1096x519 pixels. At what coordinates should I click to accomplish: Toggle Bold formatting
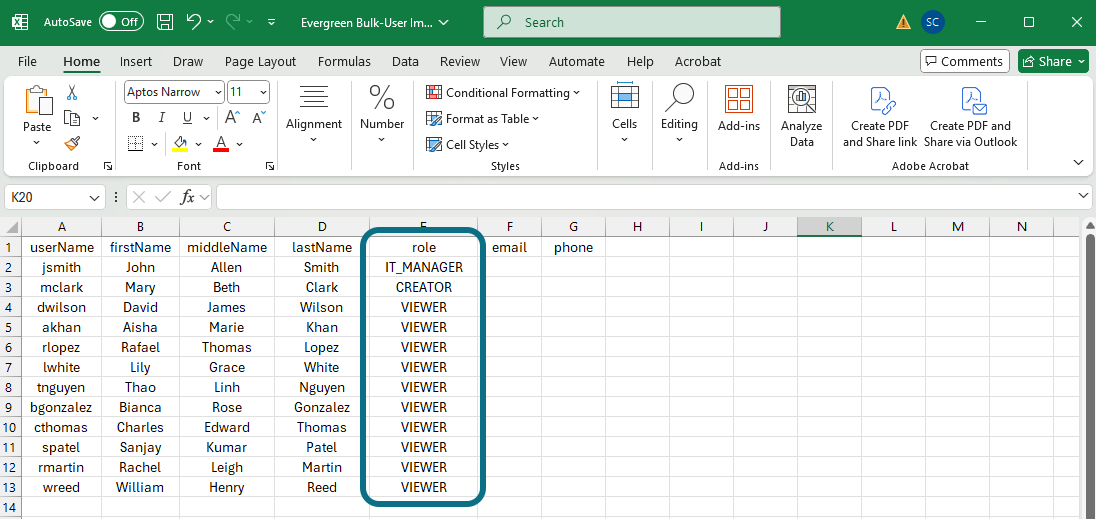tap(136, 117)
